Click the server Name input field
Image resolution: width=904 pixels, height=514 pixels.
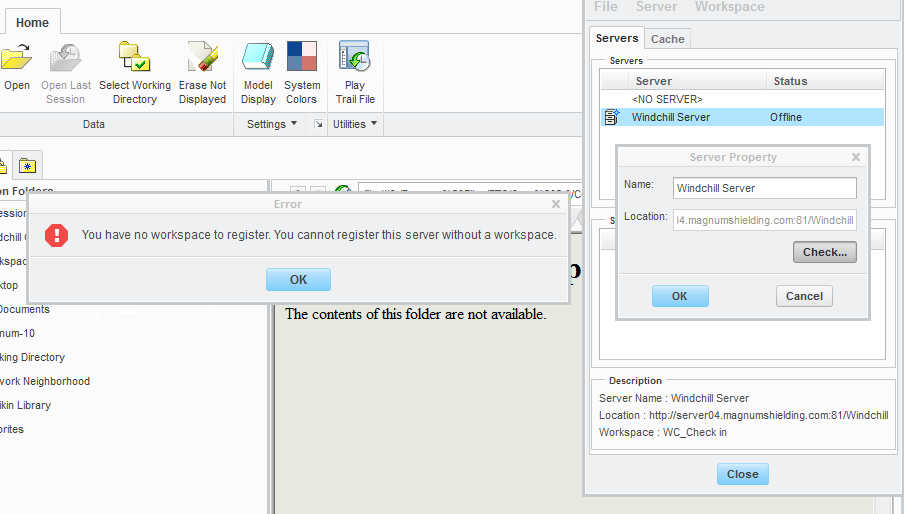point(764,188)
